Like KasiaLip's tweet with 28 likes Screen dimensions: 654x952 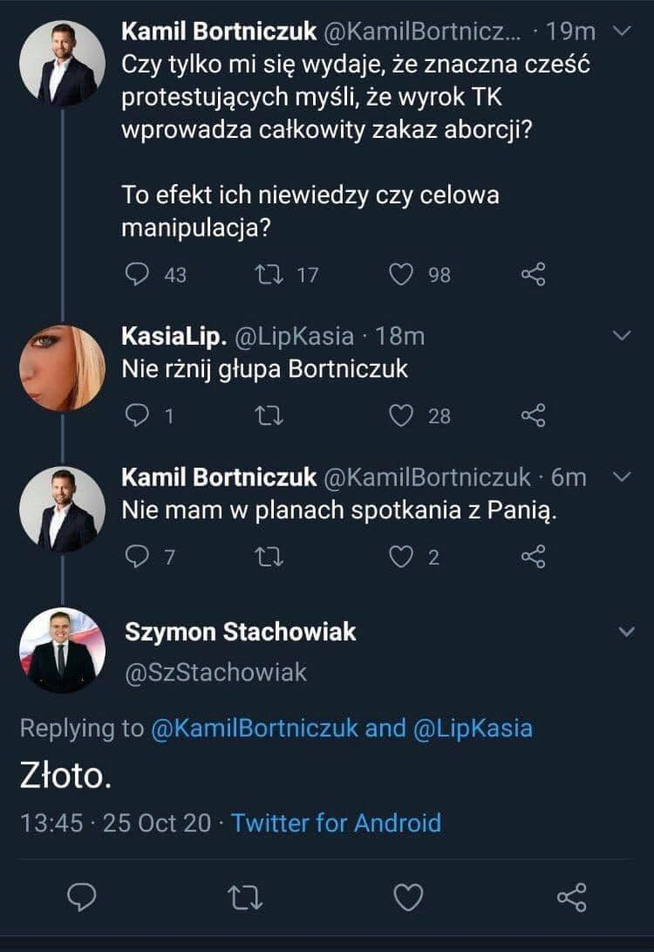[401, 415]
